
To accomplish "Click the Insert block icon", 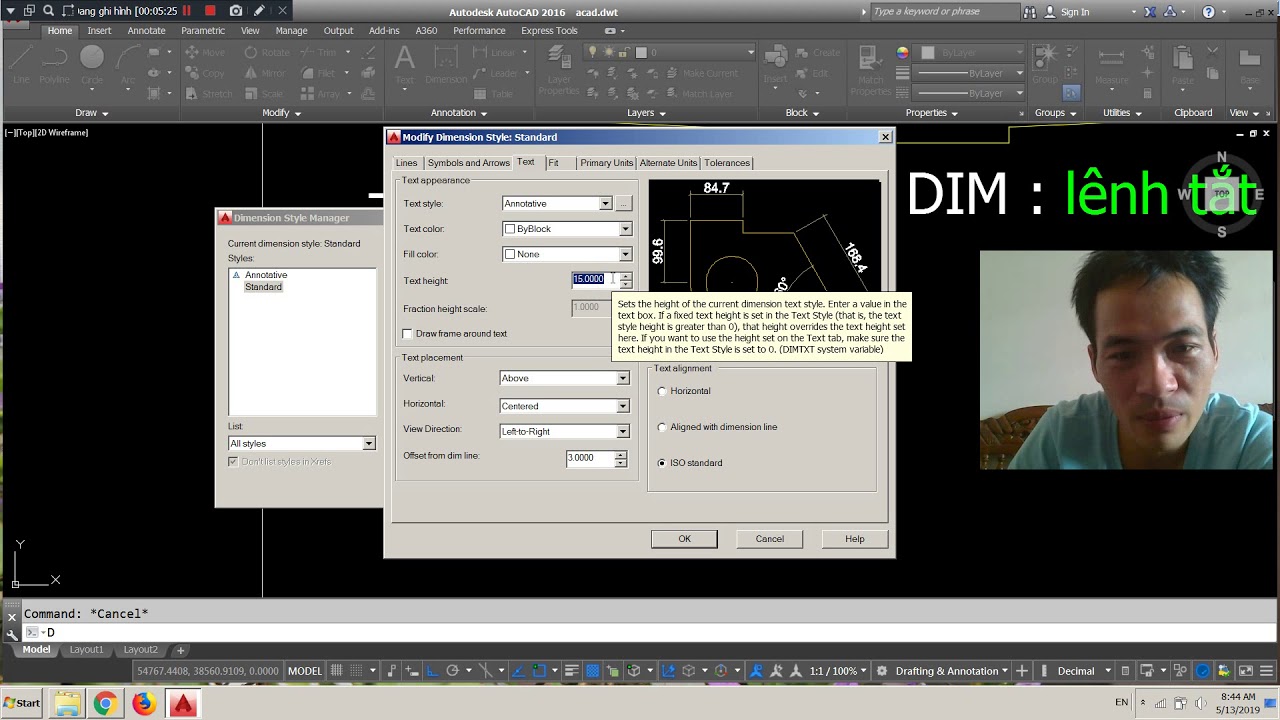I will click(775, 65).
